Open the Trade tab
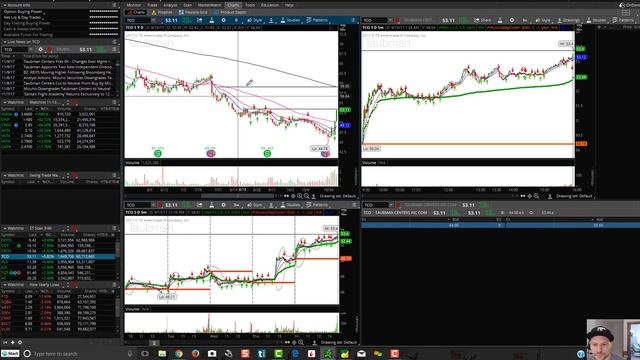The image size is (640, 360). [x=152, y=5]
